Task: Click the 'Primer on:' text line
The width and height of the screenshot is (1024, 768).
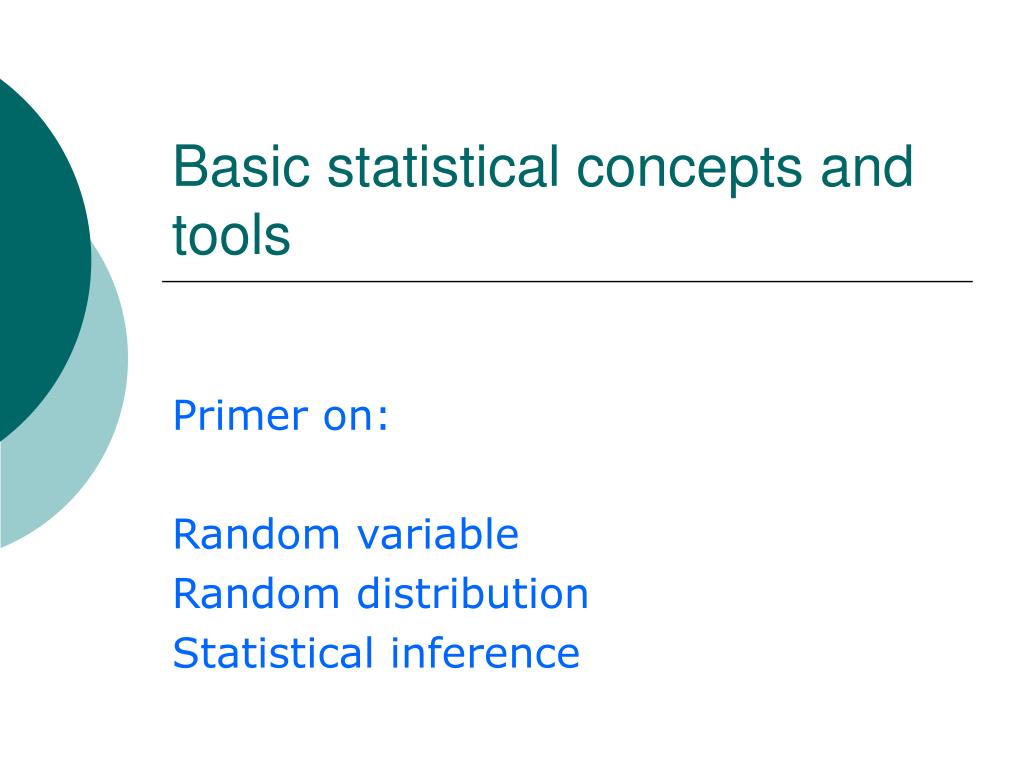Action: [x=280, y=415]
